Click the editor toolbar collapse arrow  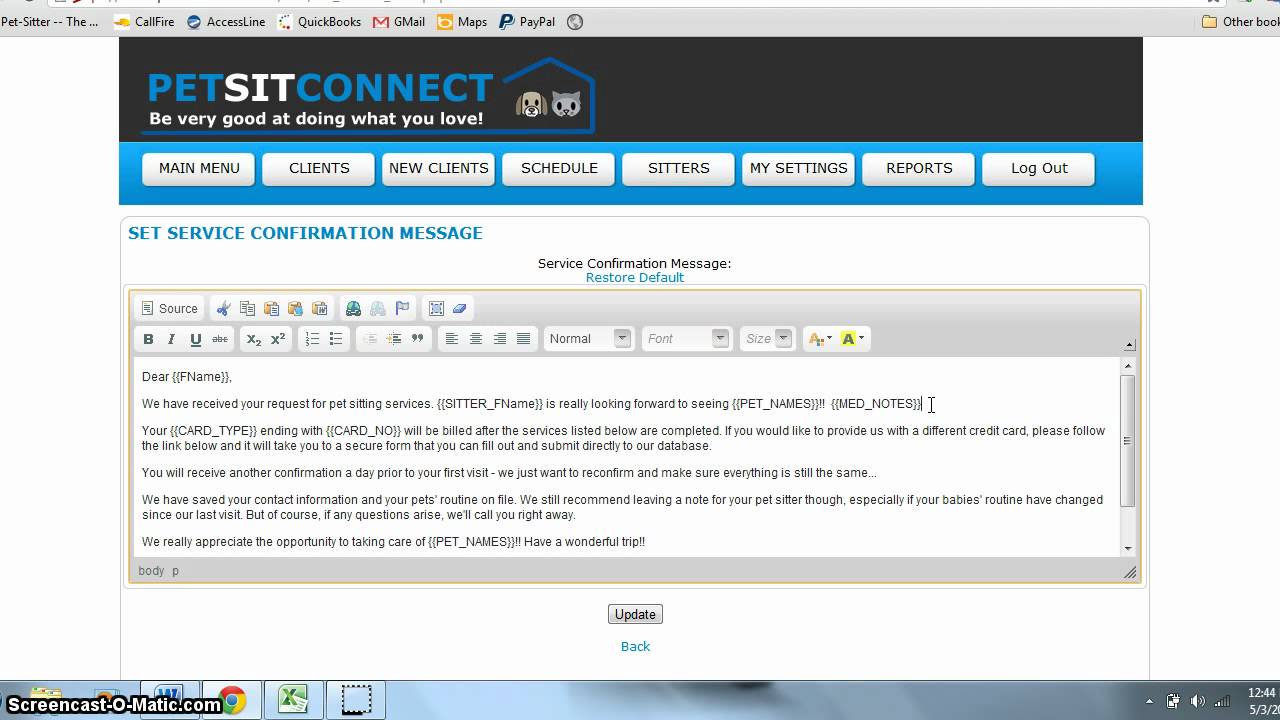click(1129, 345)
